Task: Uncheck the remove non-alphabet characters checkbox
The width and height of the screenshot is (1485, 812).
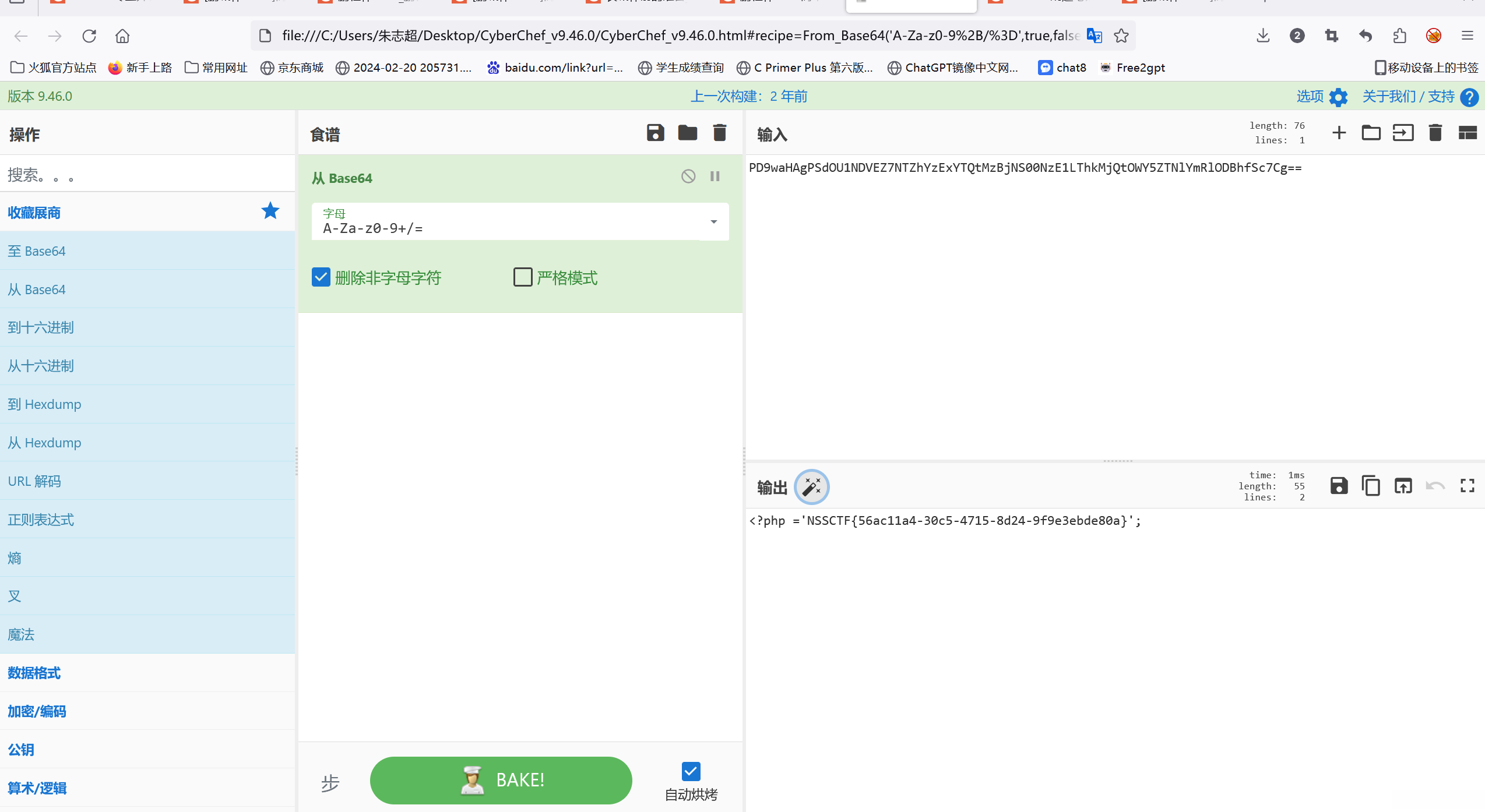Action: tap(321, 277)
